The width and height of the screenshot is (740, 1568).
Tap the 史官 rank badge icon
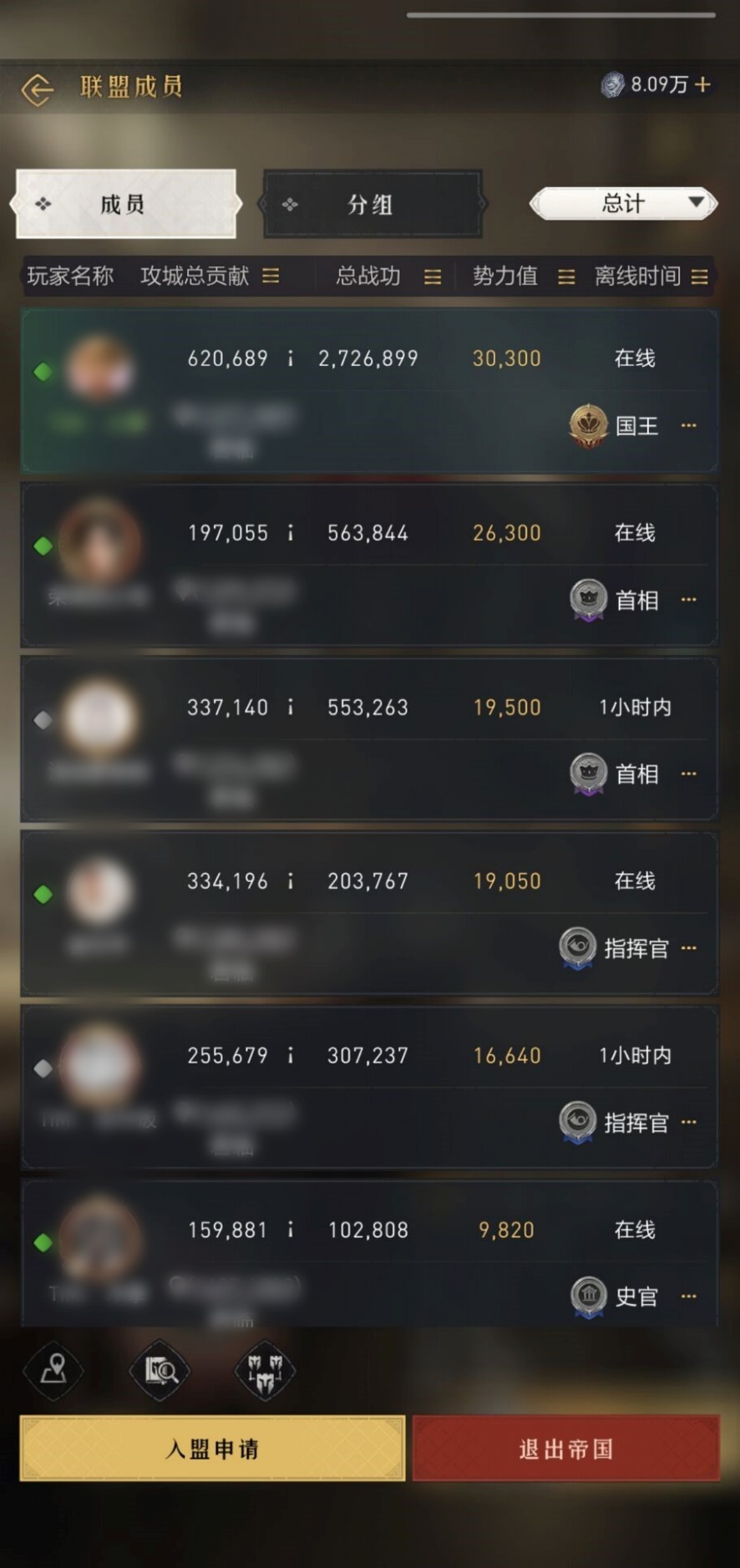click(589, 1297)
